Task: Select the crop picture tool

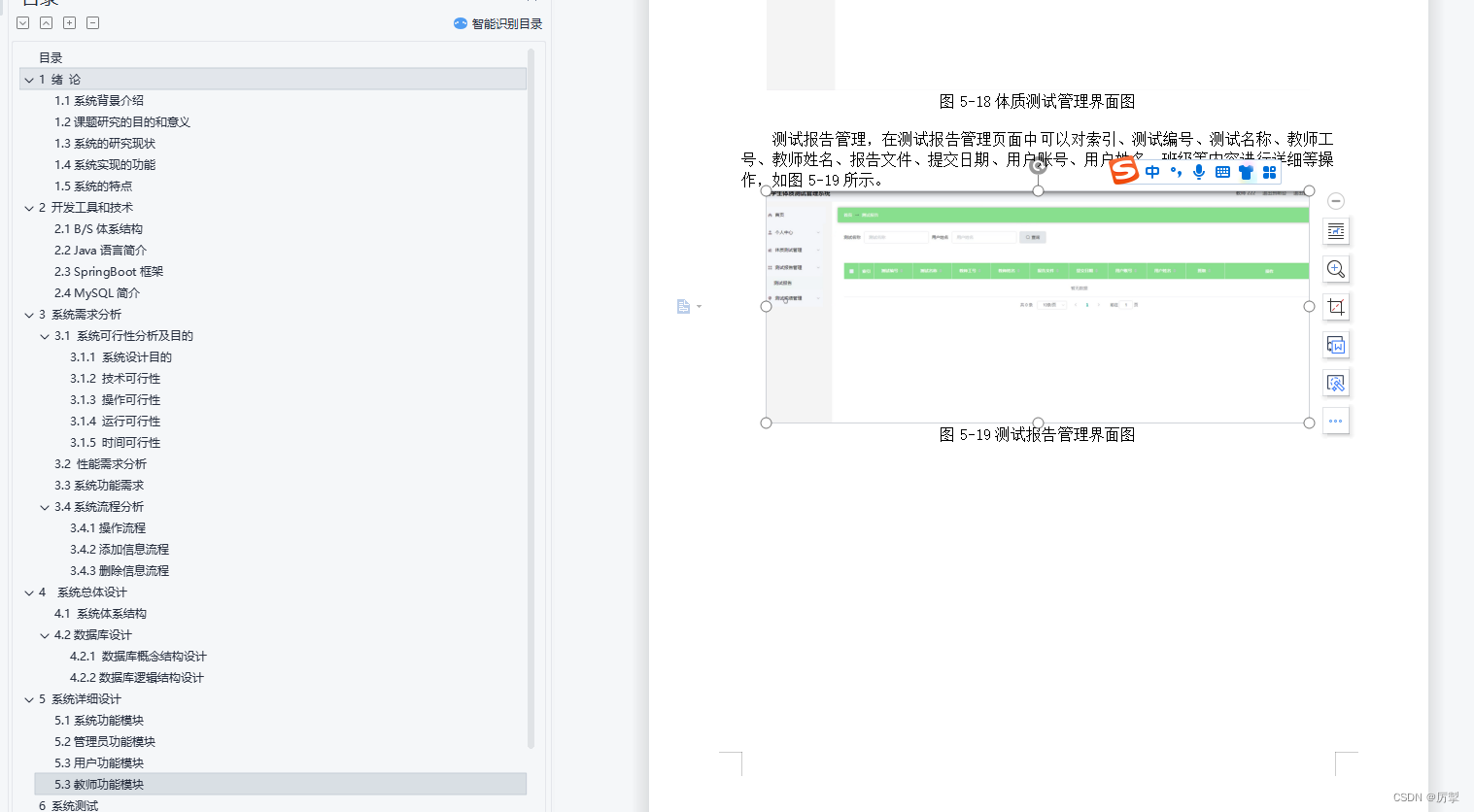Action: tap(1336, 307)
